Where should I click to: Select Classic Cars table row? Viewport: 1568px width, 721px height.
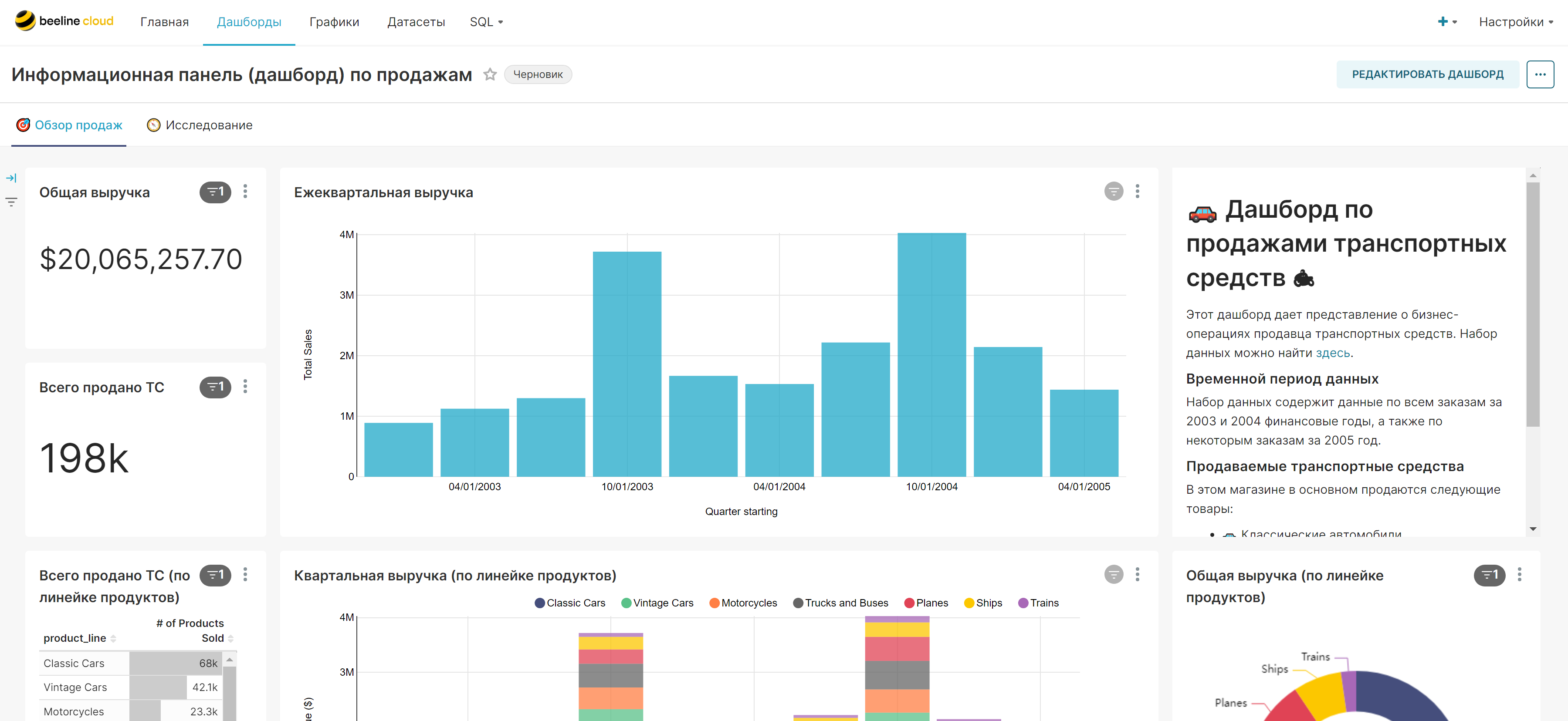point(131,663)
